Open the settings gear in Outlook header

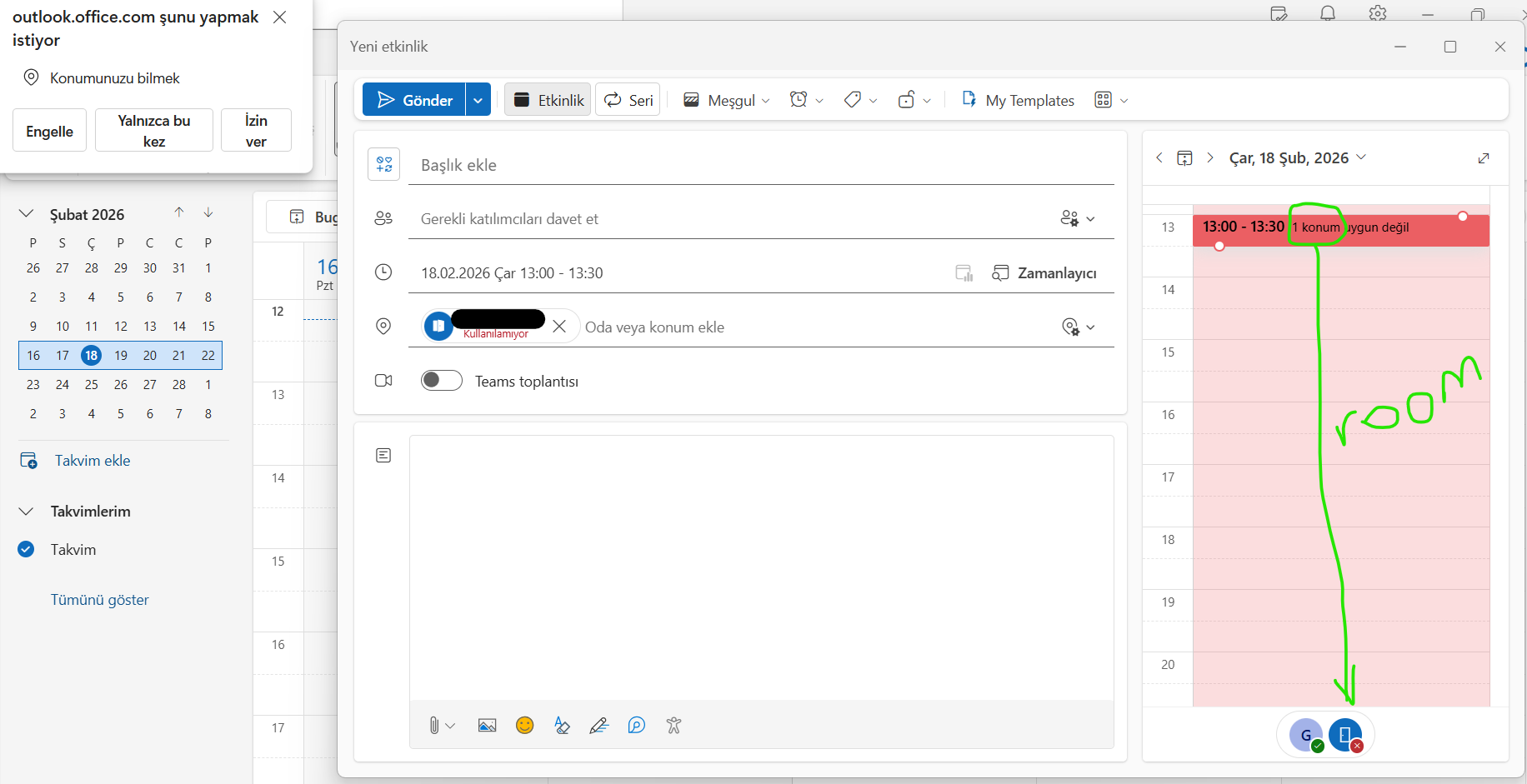1378,12
